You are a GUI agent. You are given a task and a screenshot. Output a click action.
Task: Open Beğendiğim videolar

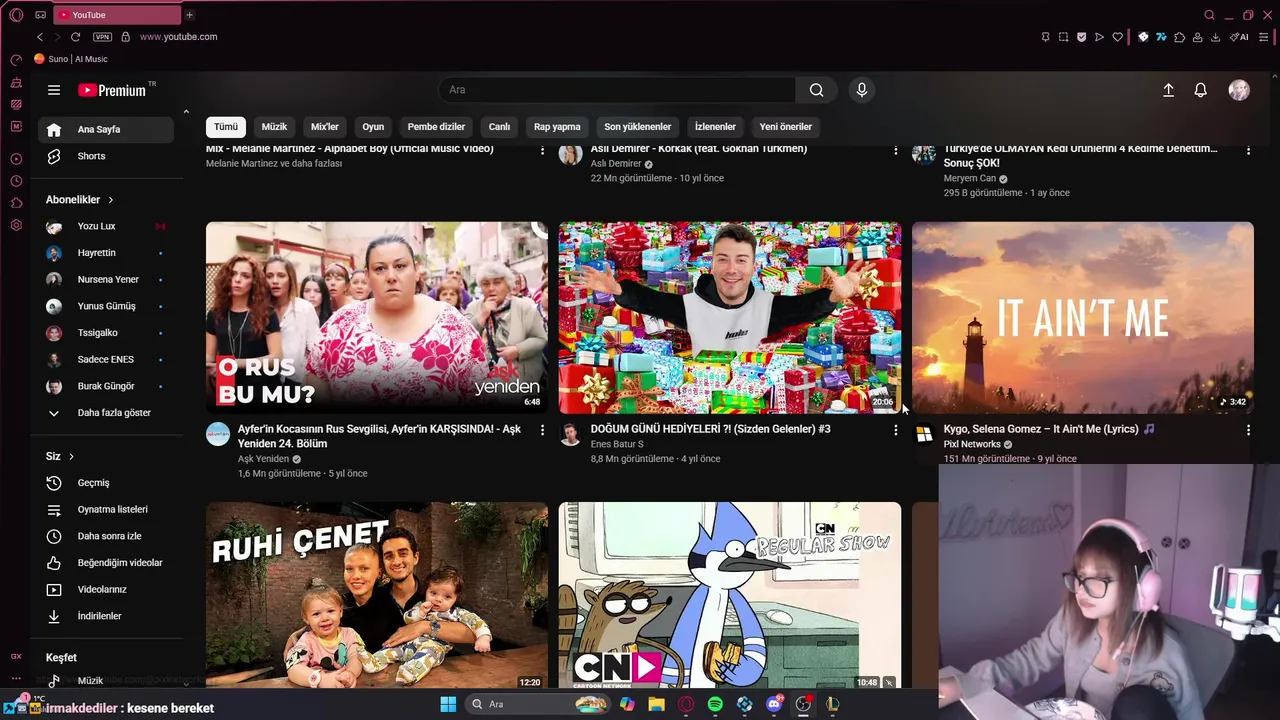pyautogui.click(x=106, y=563)
